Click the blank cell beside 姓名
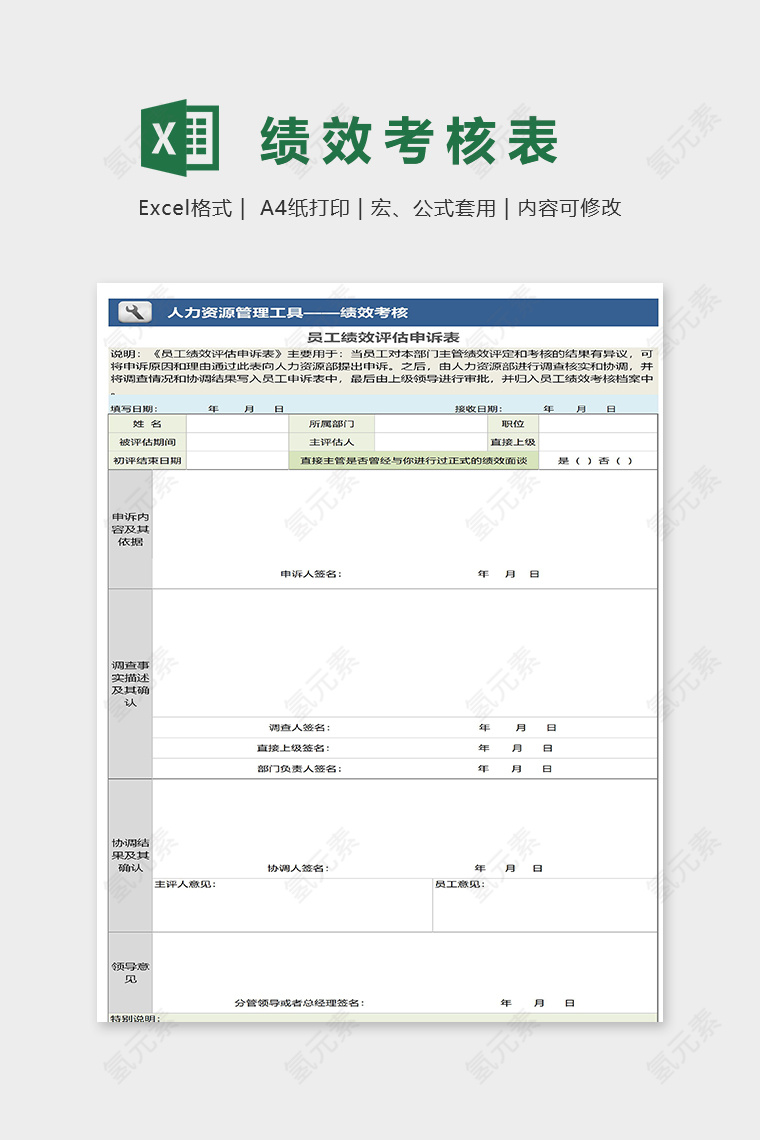This screenshot has height=1140, width=760. pos(238,424)
